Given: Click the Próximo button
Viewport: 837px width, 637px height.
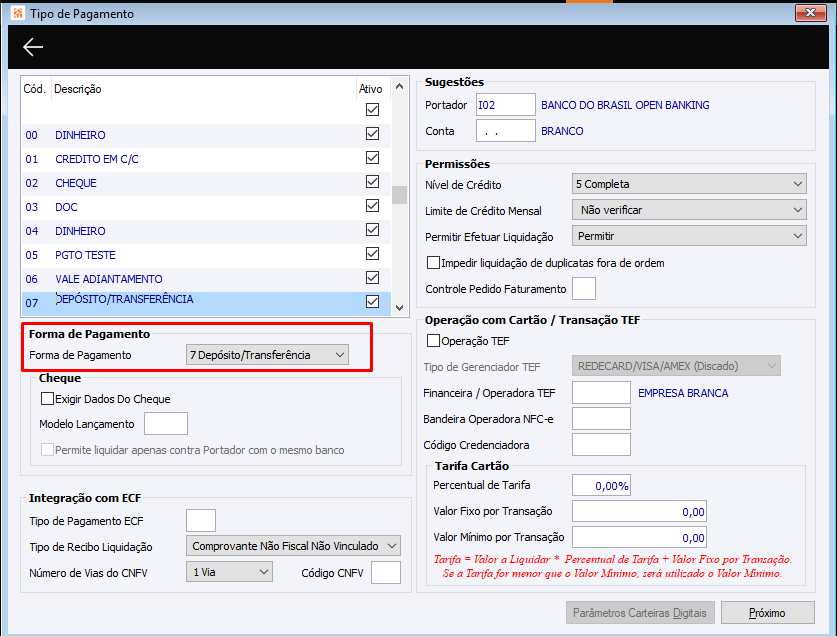Looking at the screenshot, I should tap(768, 612).
